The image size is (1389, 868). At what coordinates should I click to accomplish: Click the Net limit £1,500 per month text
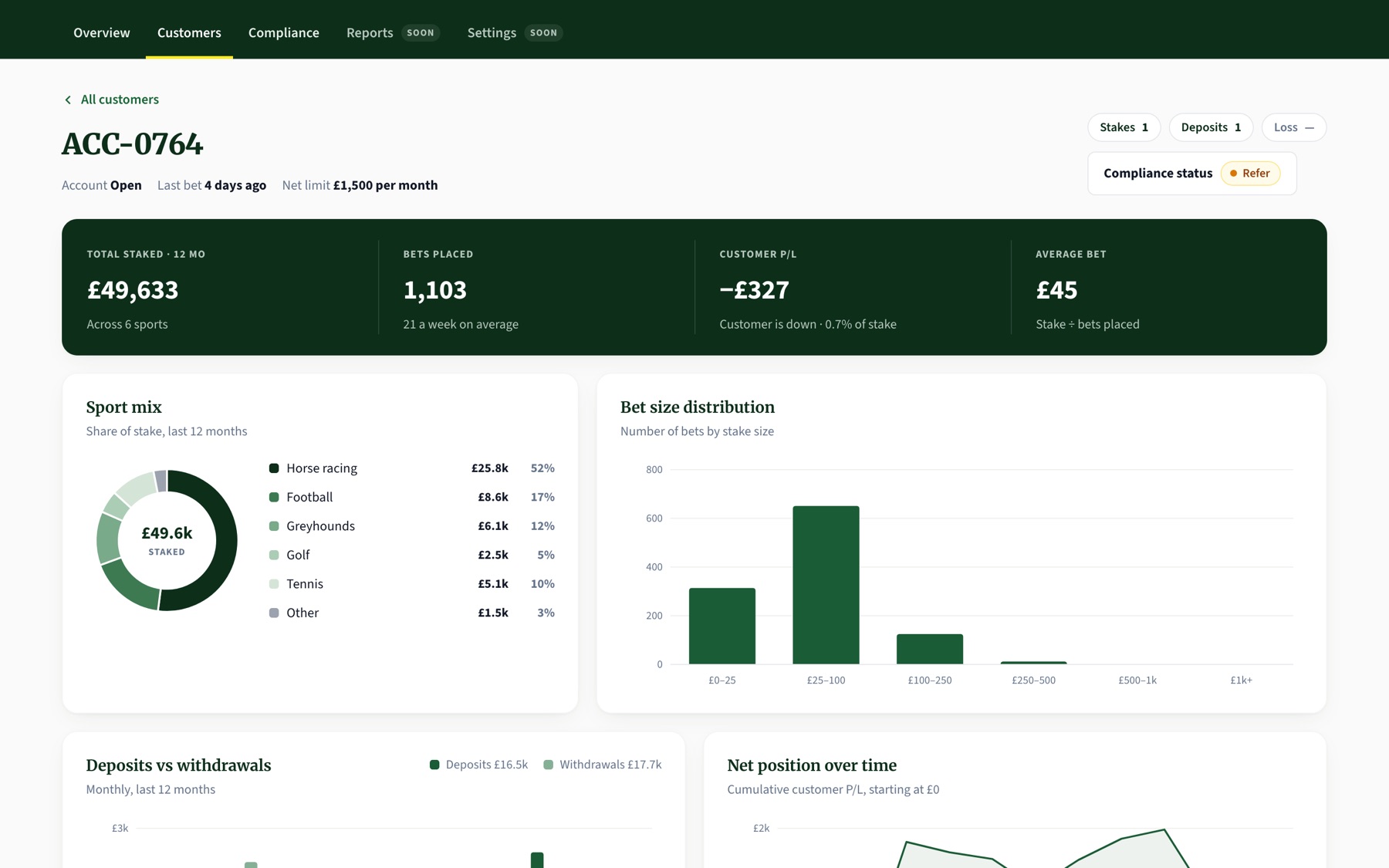360,185
